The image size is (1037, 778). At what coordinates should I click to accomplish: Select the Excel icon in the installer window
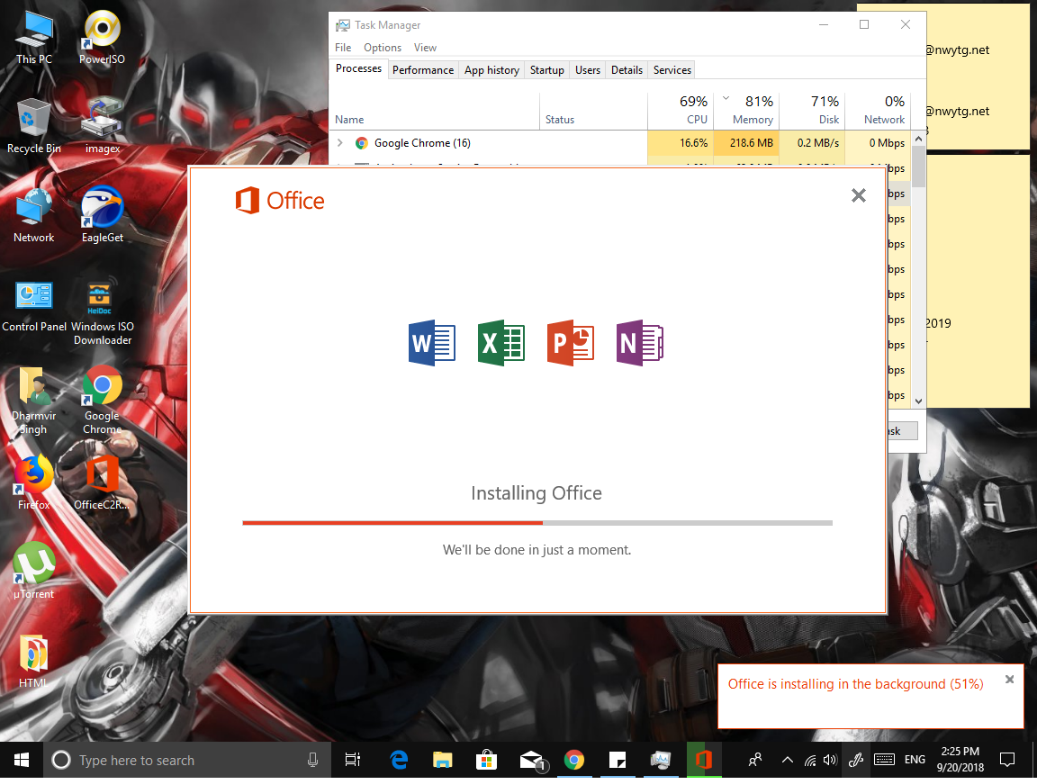point(500,343)
